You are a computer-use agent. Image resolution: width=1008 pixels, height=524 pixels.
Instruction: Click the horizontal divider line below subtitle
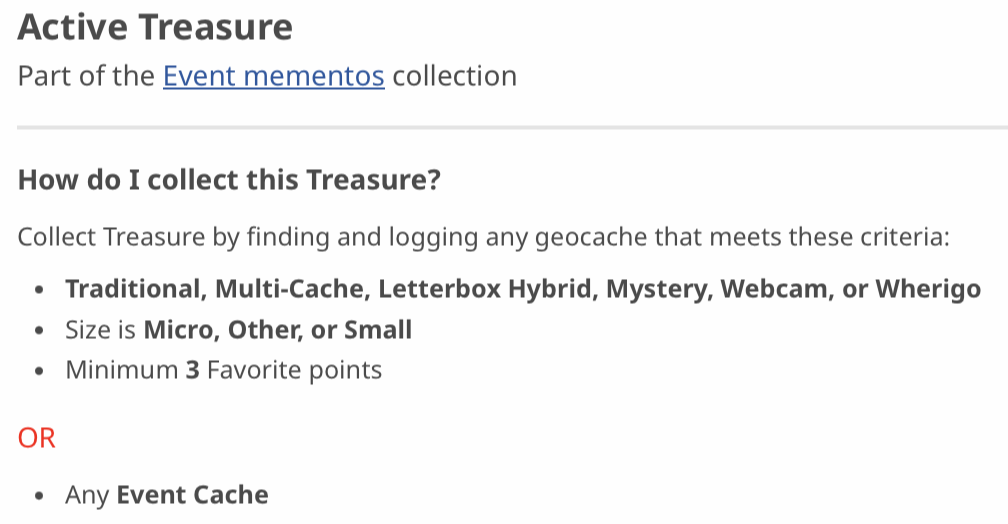[x=512, y=128]
